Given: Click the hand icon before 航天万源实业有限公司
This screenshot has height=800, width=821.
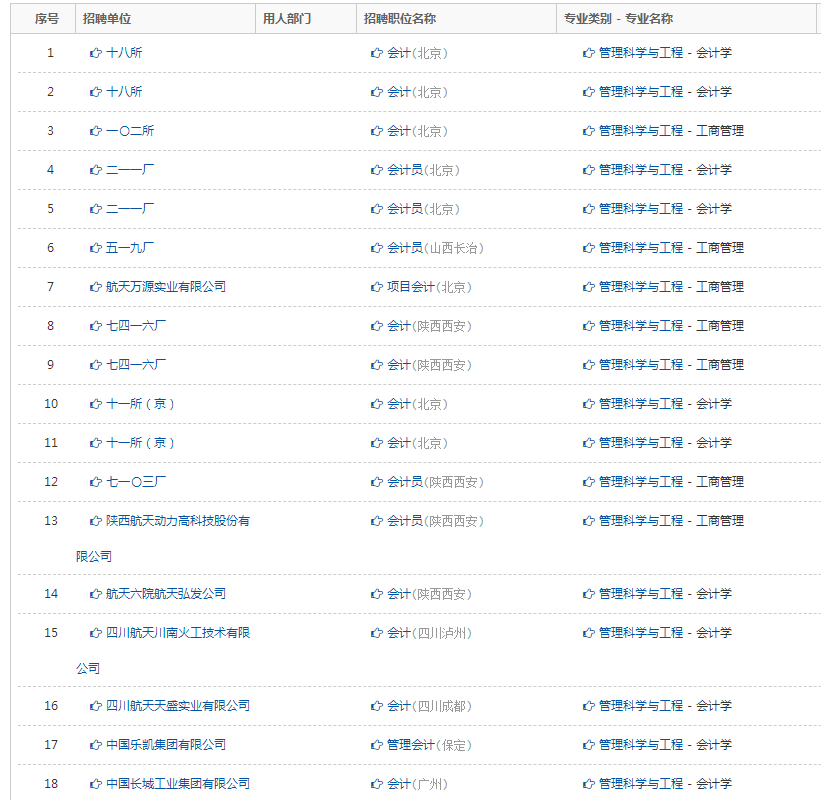Looking at the screenshot, I should [95, 287].
